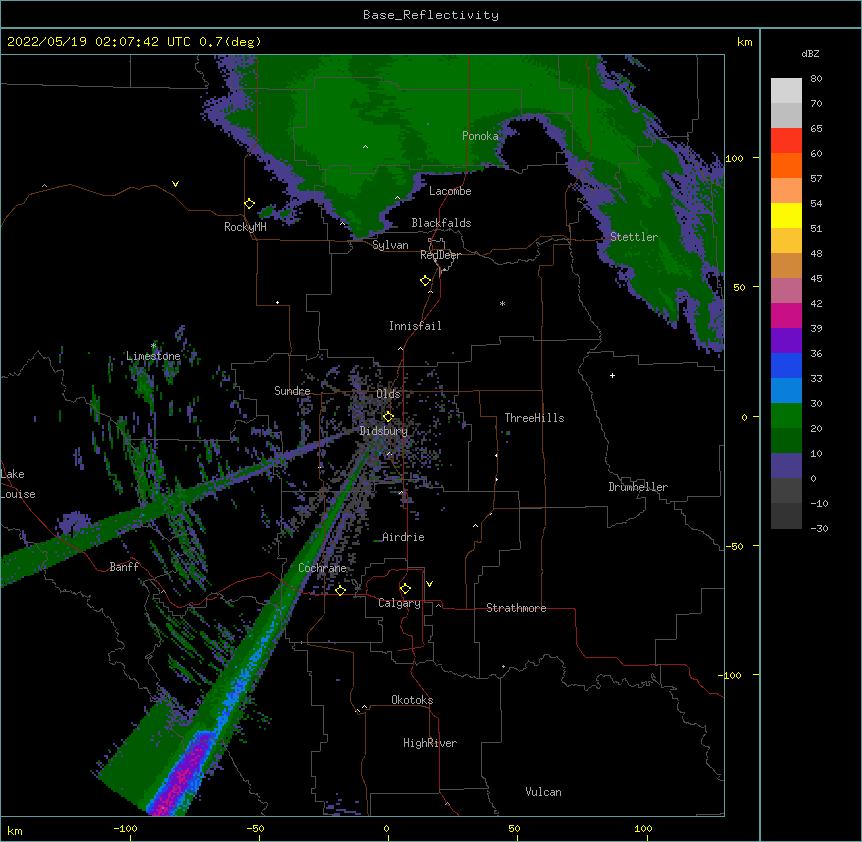Click the Strathmore city label
Image resolution: width=862 pixels, height=842 pixels.
point(516,608)
